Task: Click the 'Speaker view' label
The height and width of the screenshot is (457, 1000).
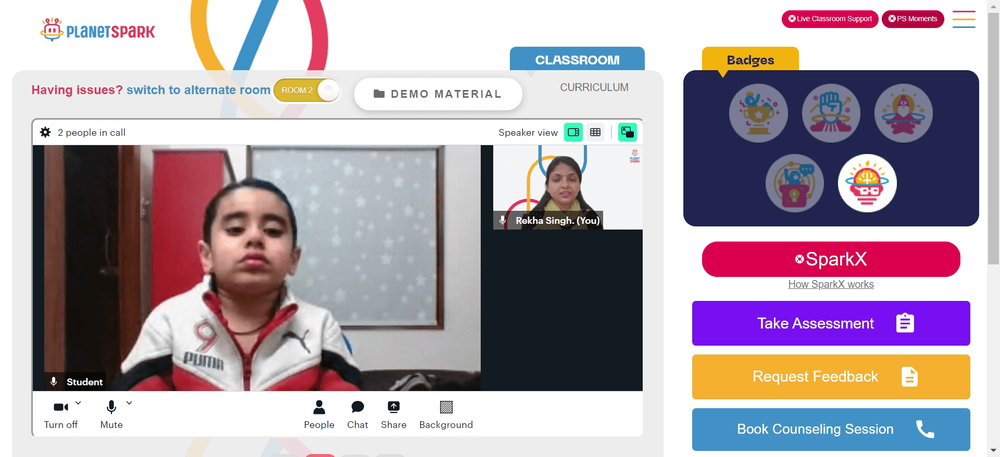Action: pos(528,133)
